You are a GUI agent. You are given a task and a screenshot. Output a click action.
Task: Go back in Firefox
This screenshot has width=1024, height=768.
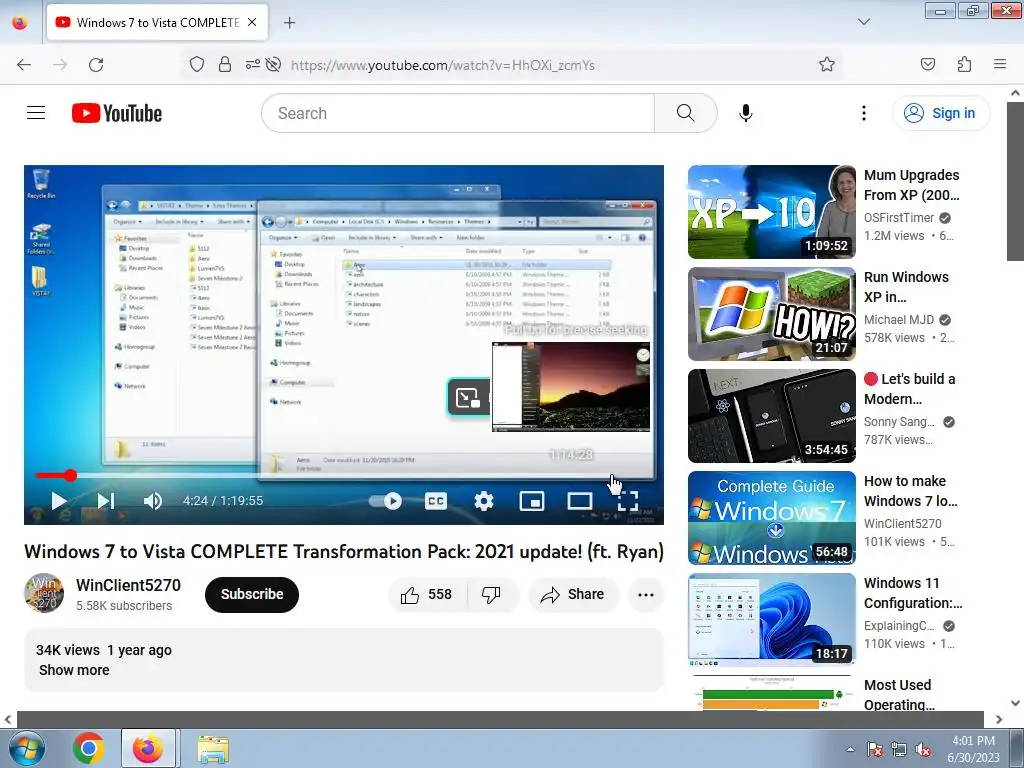coord(24,64)
